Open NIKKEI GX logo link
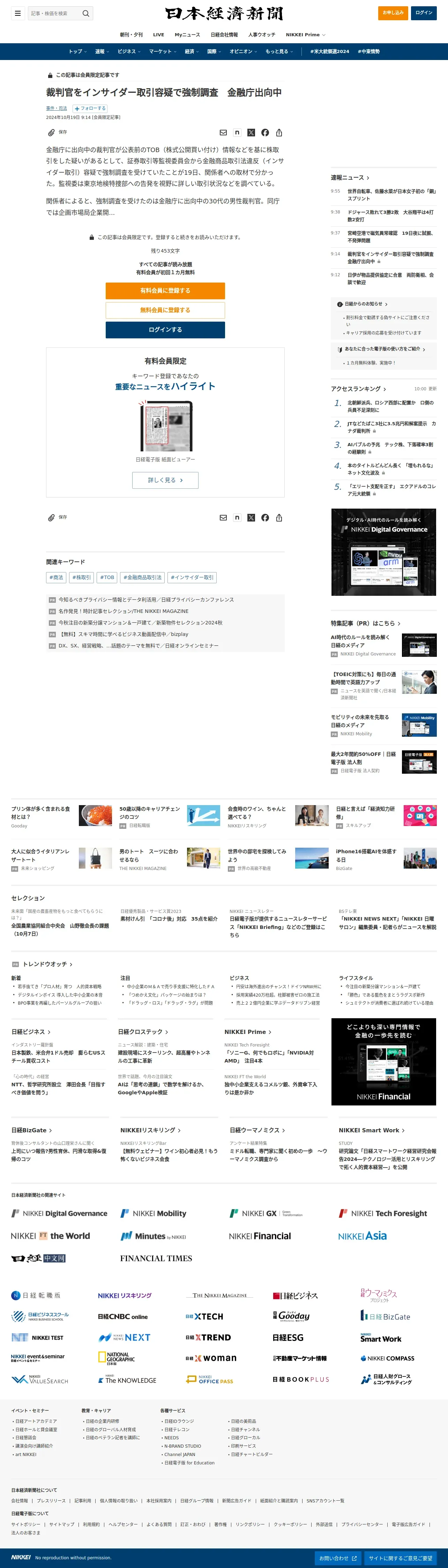The width and height of the screenshot is (448, 1568). (x=266, y=1214)
